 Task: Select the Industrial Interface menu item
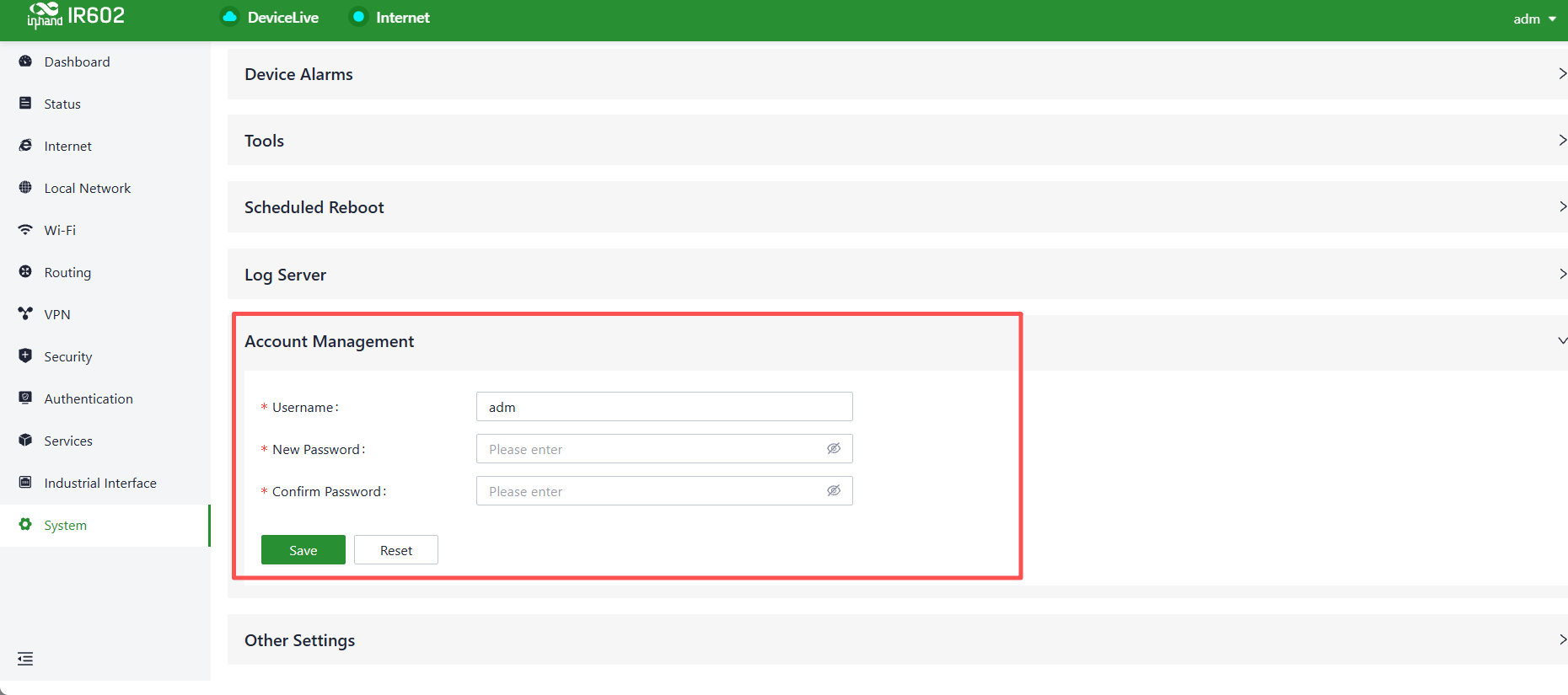(105, 483)
